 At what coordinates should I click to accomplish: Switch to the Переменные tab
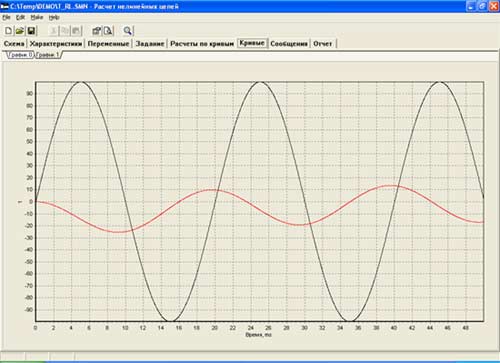[x=108, y=44]
